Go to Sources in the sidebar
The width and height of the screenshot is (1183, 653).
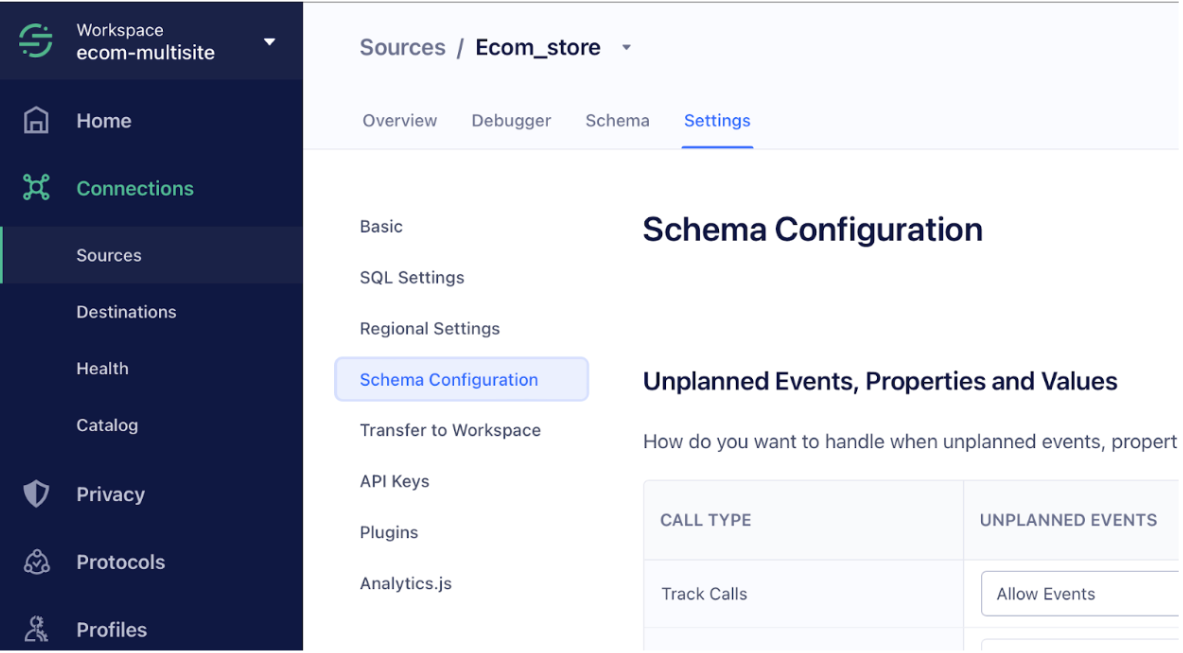pyautogui.click(x=151, y=255)
